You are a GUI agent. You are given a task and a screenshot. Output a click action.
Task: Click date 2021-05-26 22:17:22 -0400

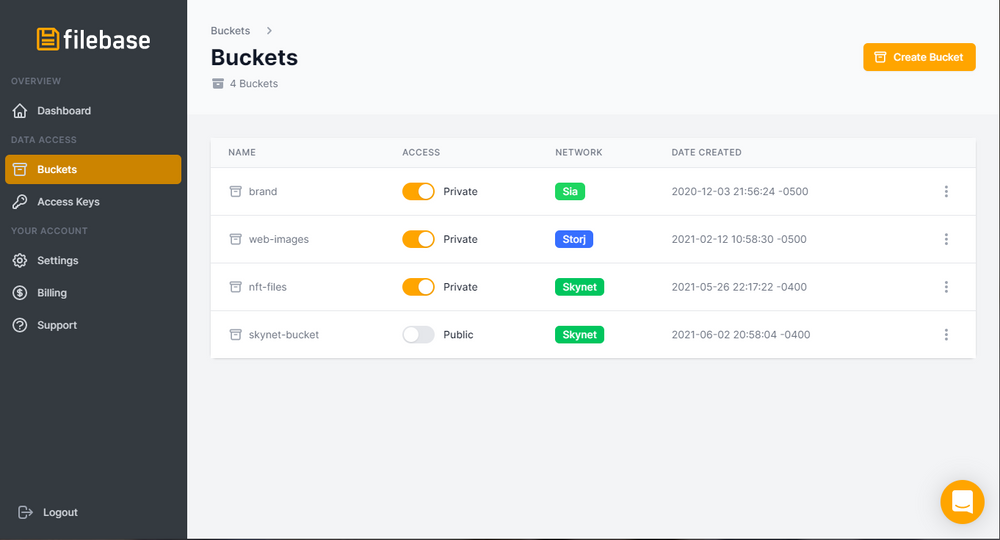click(x=739, y=287)
